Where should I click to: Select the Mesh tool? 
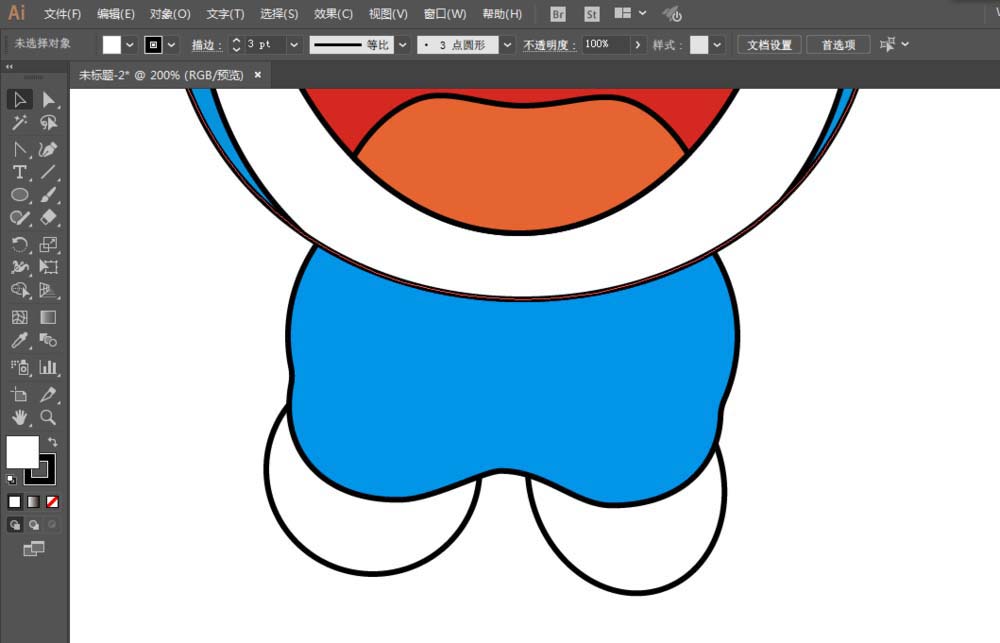(x=20, y=317)
